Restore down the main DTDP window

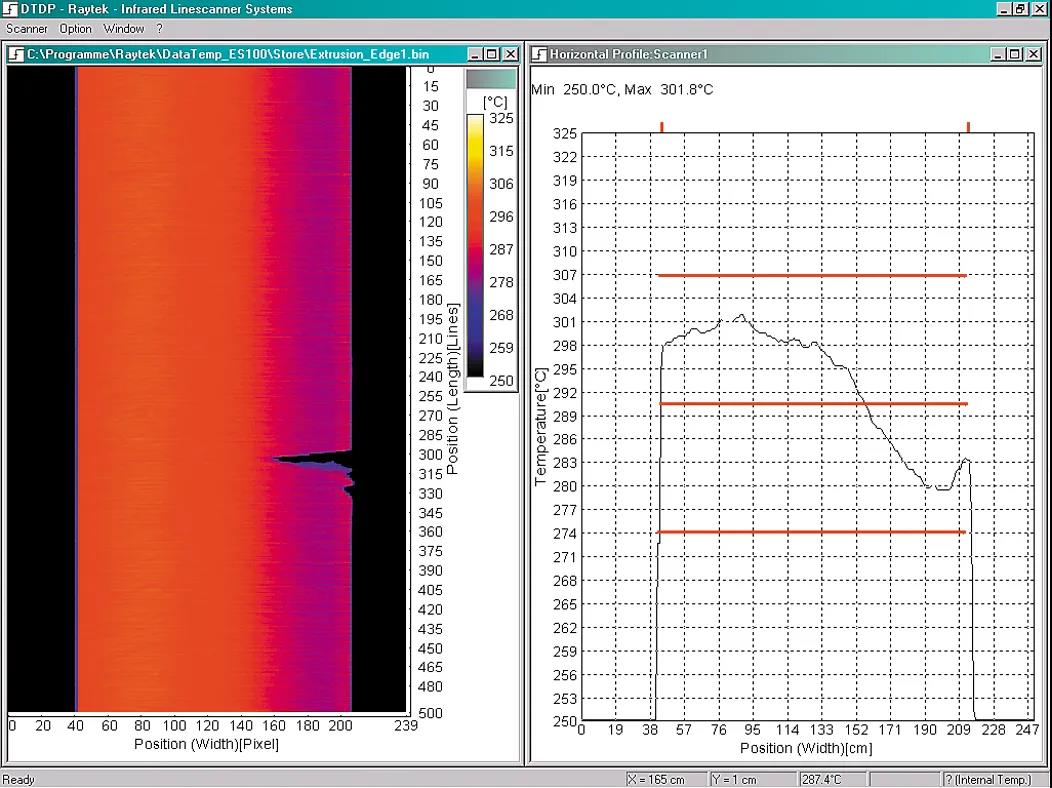tap(1020, 9)
